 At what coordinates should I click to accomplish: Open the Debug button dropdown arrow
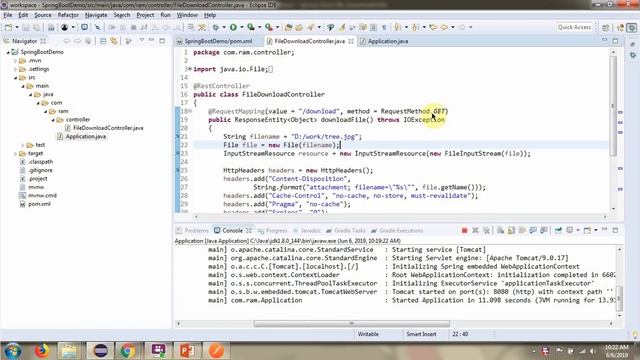tap(224, 27)
